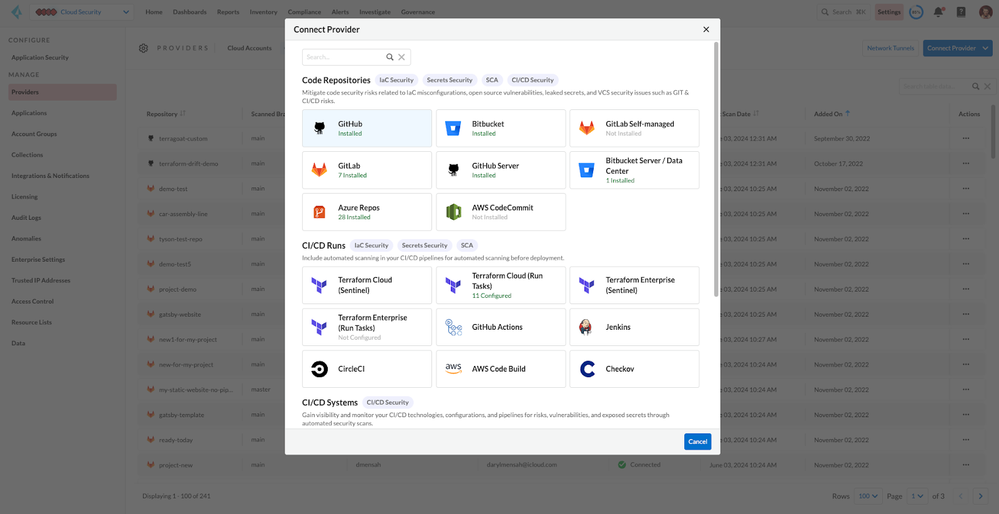The image size is (999, 514).
Task: Click the Cancel button
Action: (697, 441)
